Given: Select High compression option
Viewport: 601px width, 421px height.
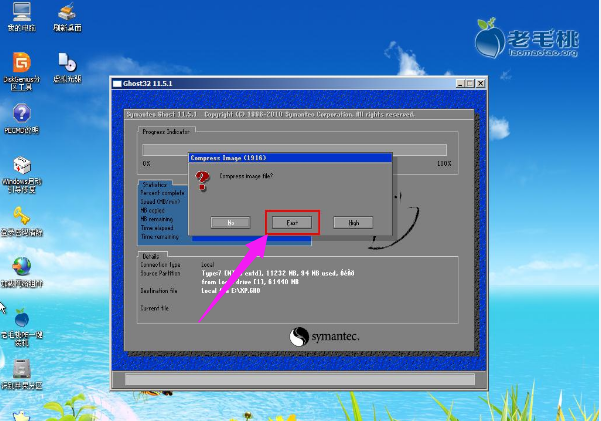Looking at the screenshot, I should [353, 222].
